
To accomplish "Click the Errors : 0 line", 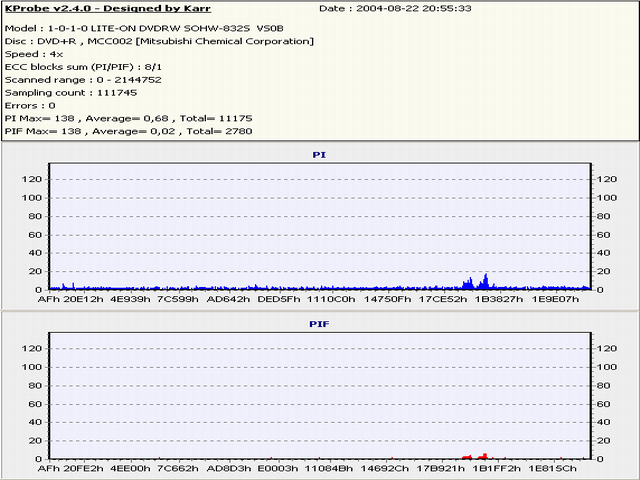I will (30, 106).
